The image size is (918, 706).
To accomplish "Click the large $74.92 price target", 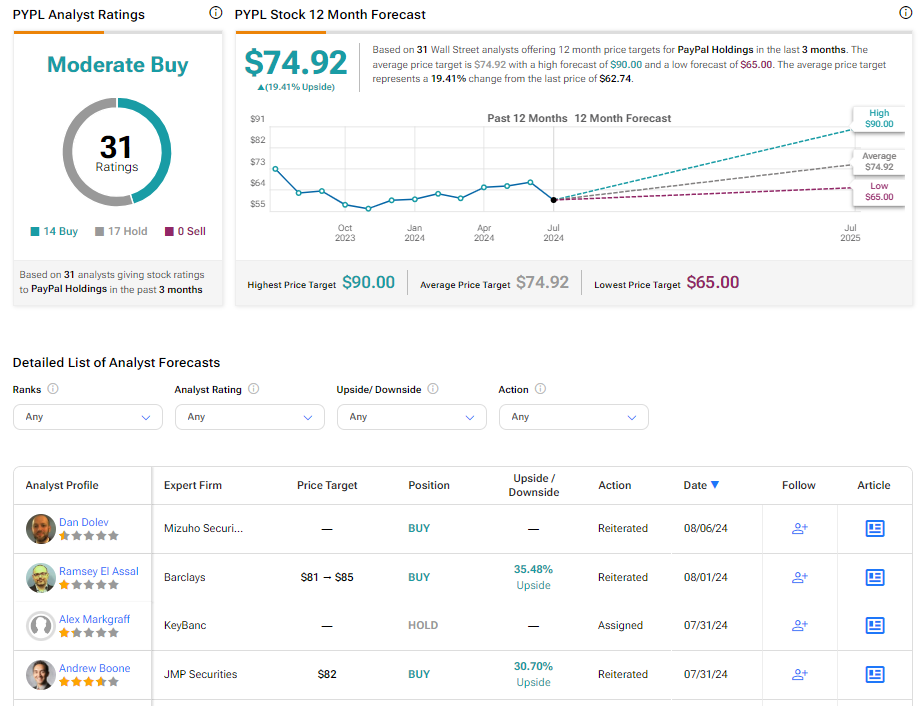I will pos(296,63).
